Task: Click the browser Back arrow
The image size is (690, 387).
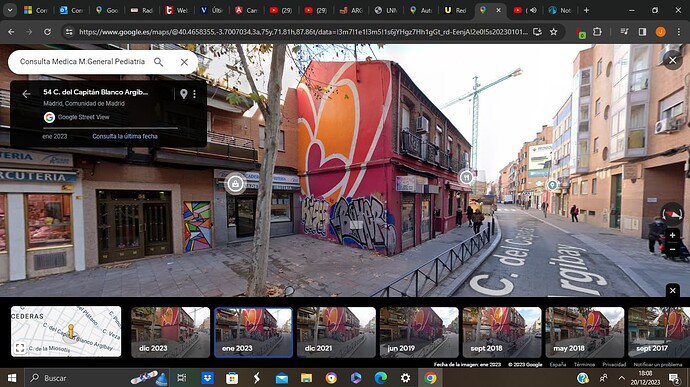Action: [11, 32]
